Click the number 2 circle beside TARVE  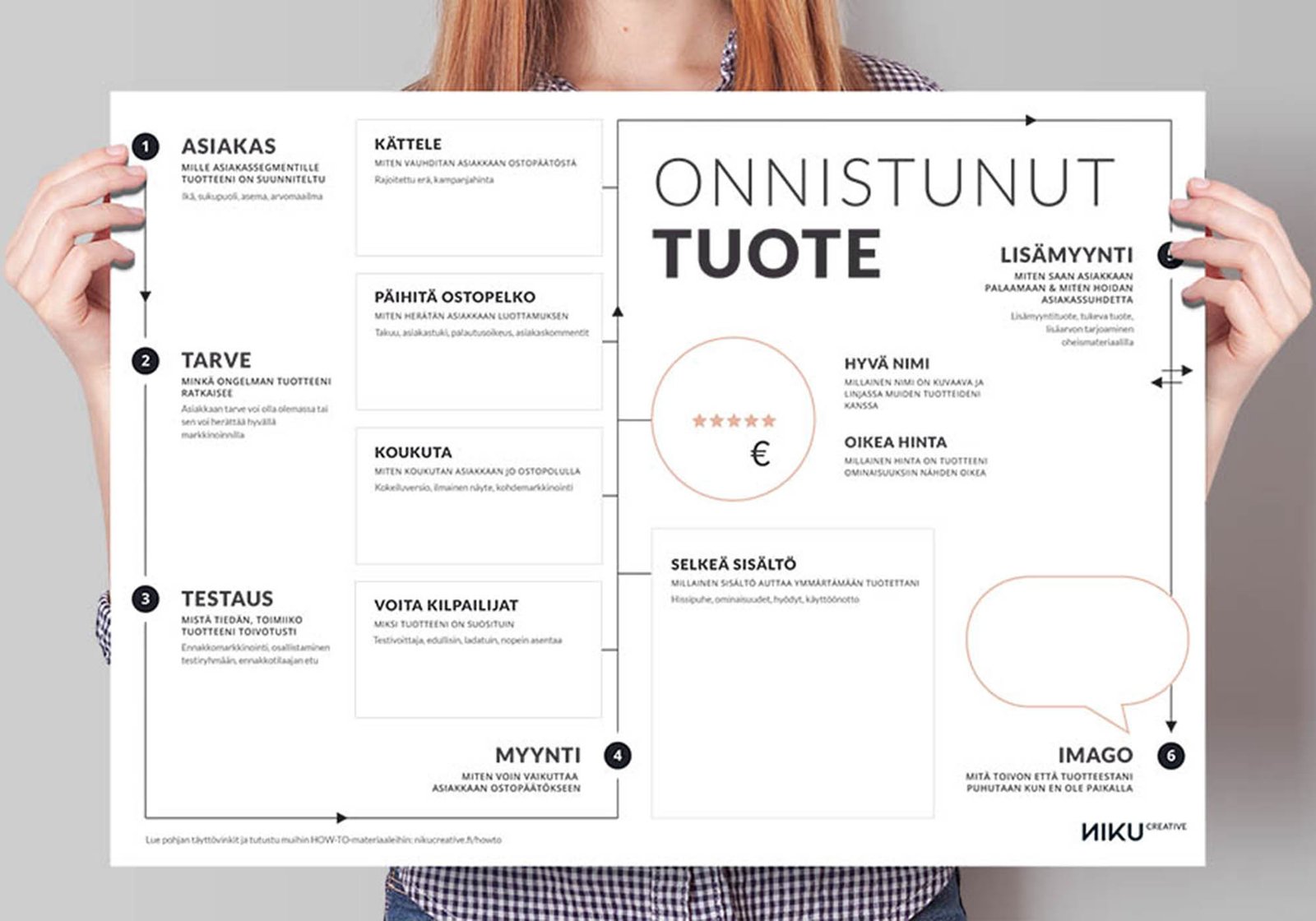pyautogui.click(x=146, y=360)
